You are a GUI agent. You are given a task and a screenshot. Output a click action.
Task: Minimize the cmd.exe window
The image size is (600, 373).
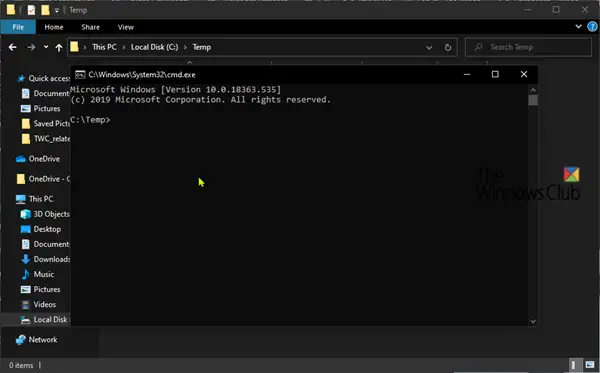point(466,74)
